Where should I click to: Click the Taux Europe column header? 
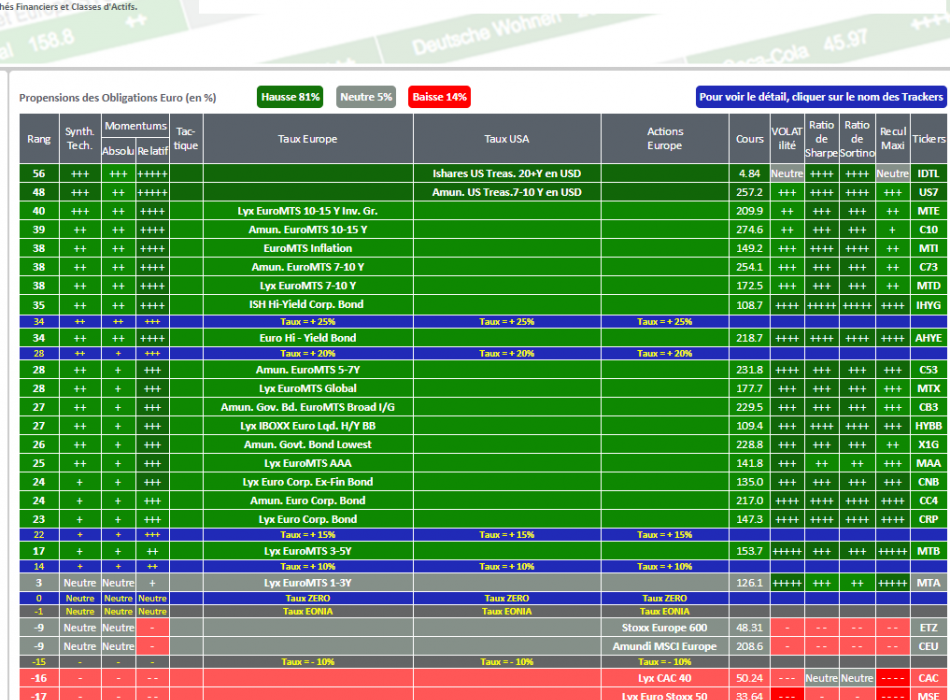(308, 139)
